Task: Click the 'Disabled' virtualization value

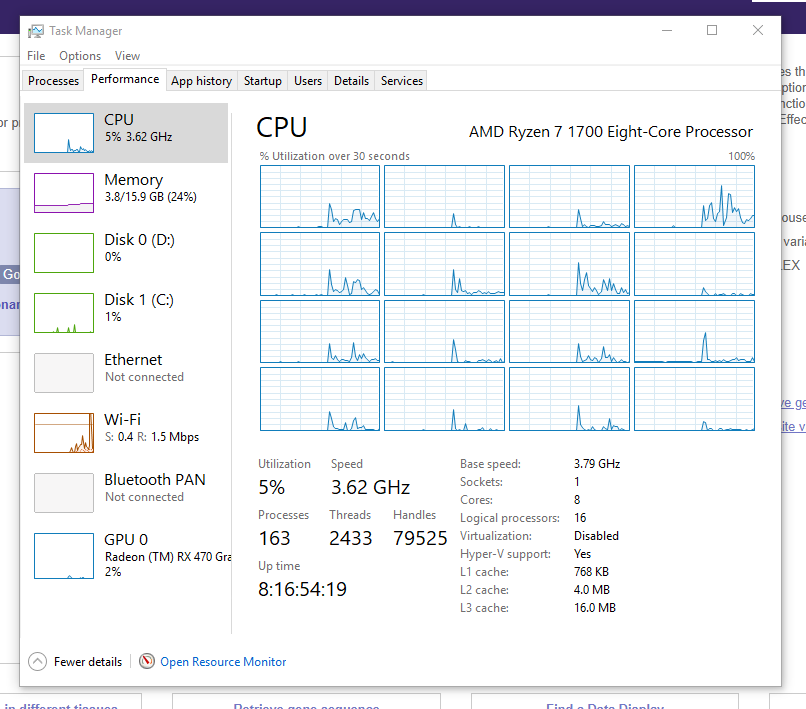Action: tap(596, 536)
